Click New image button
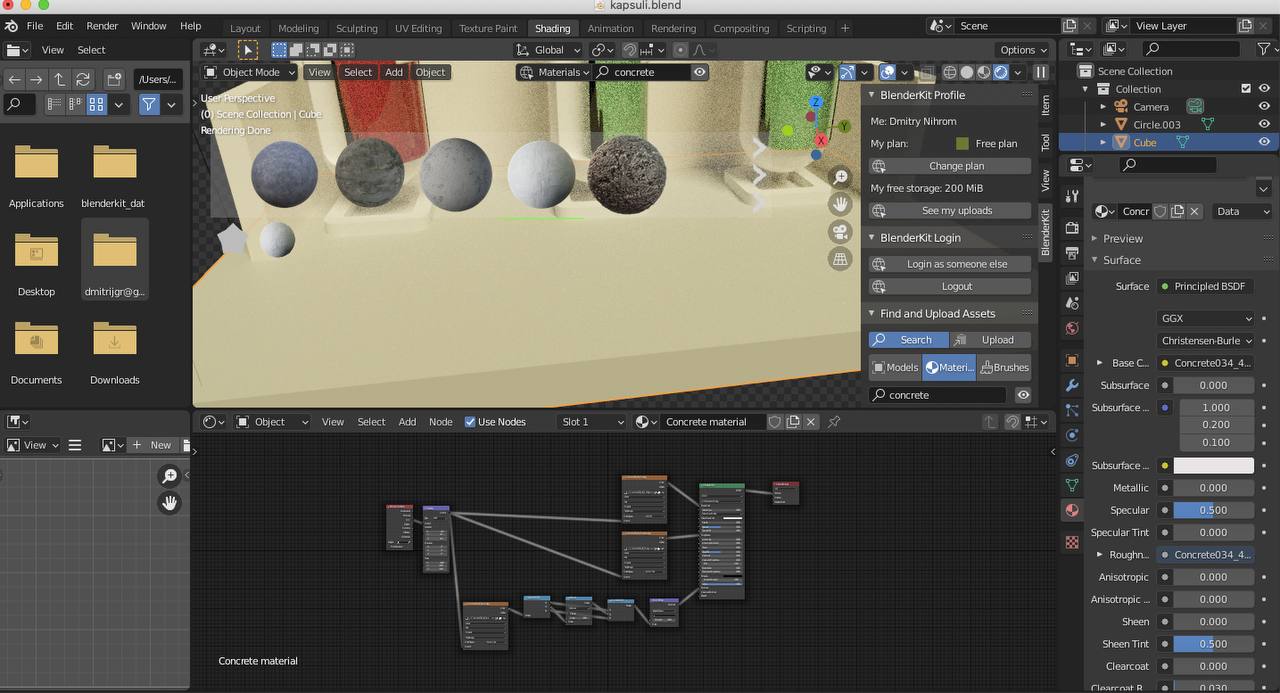Screen dimensions: 1280x693 point(152,445)
